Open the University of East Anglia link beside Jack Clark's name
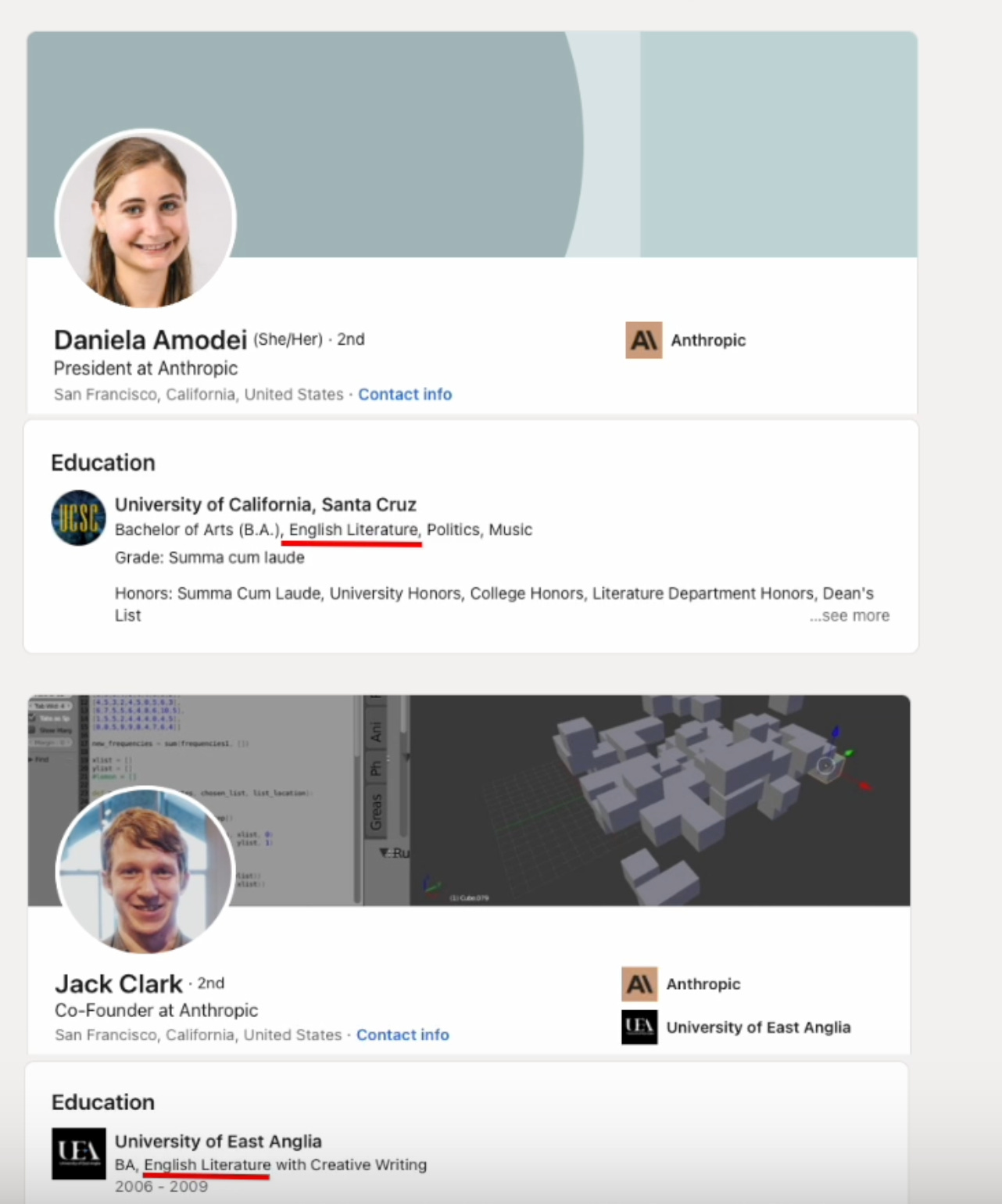This screenshot has width=1002, height=1204. [x=758, y=1027]
